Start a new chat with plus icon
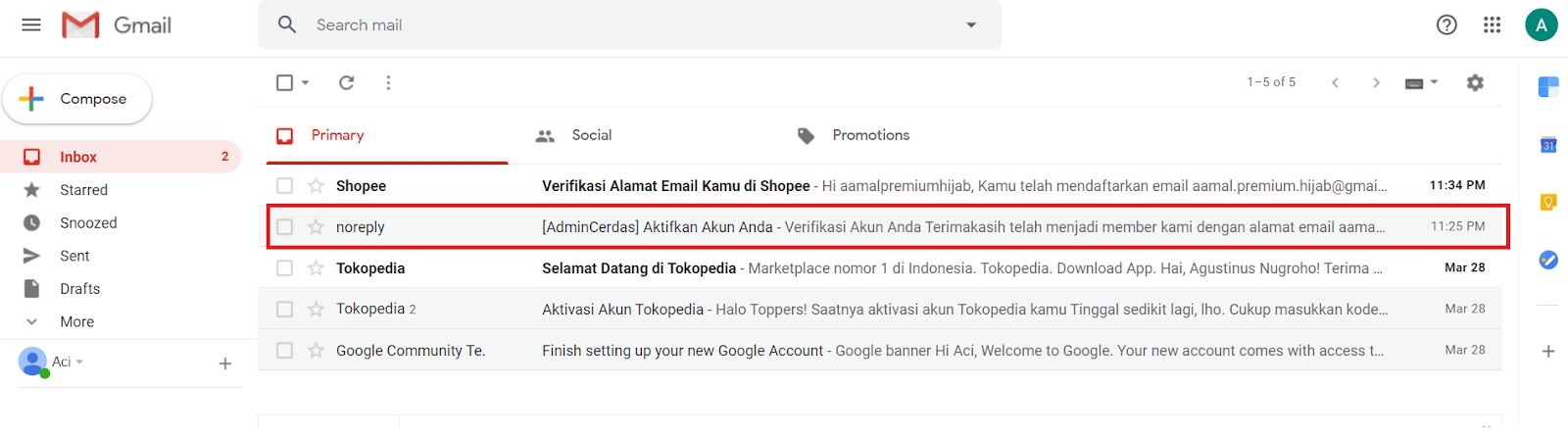1568x434 pixels. pos(225,363)
